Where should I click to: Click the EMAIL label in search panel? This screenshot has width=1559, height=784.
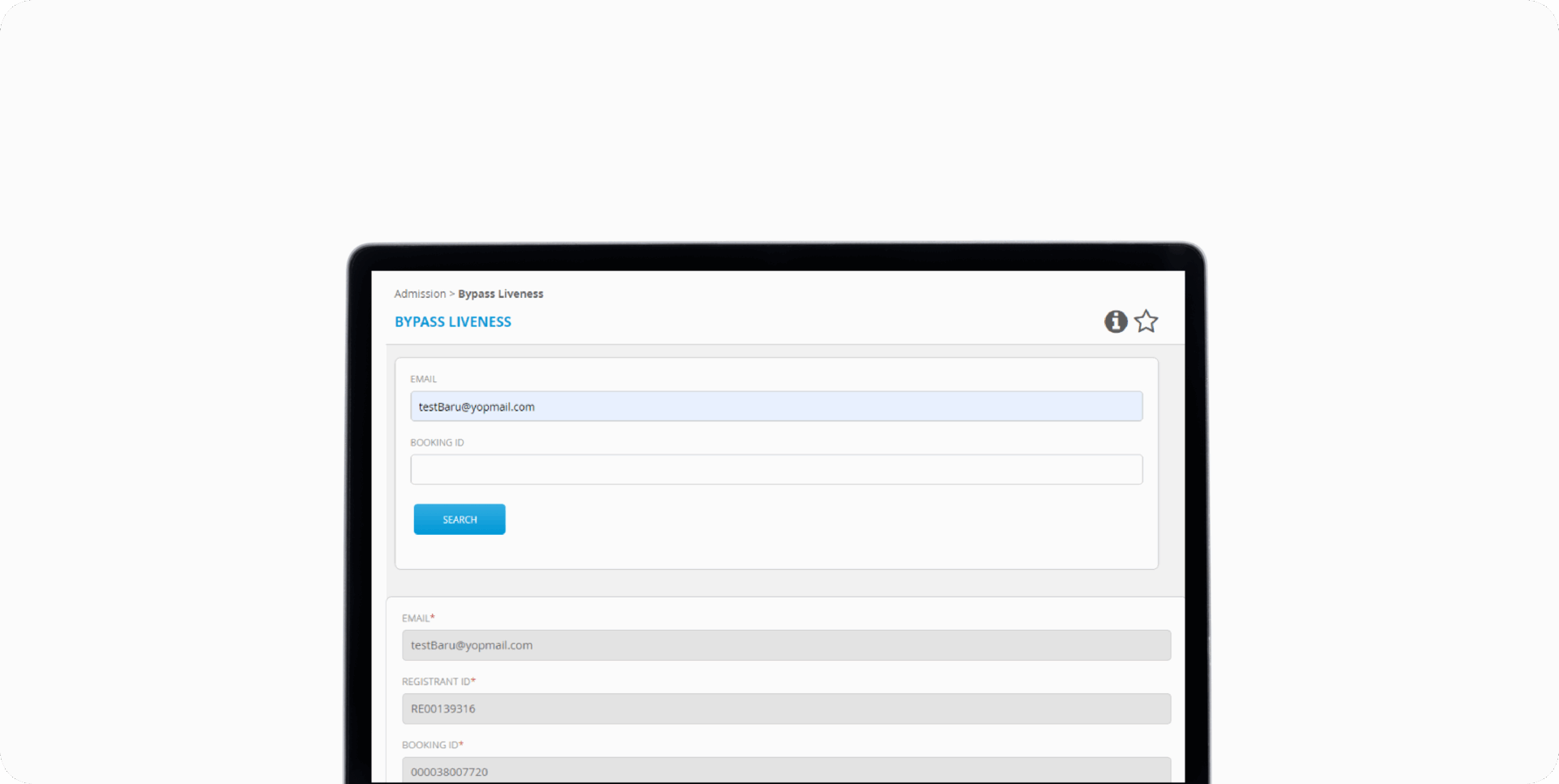(x=423, y=379)
